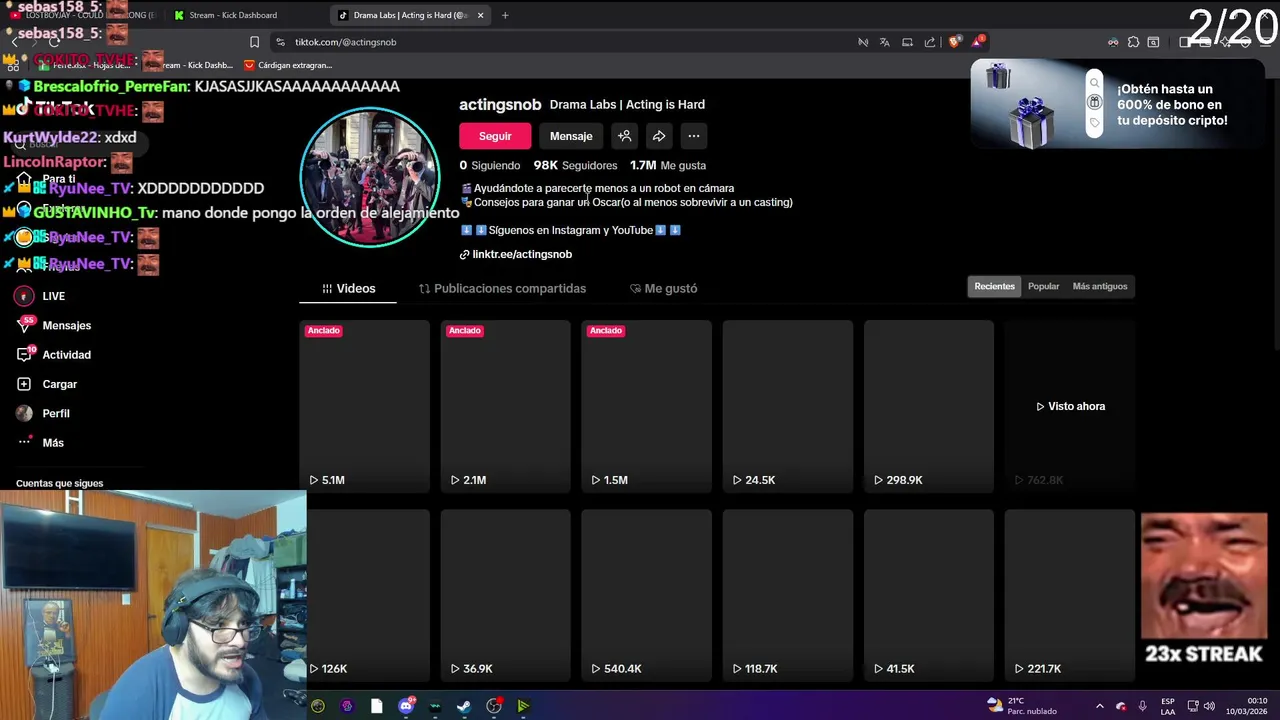Click the crypto bonus ad banner text

(1172, 104)
